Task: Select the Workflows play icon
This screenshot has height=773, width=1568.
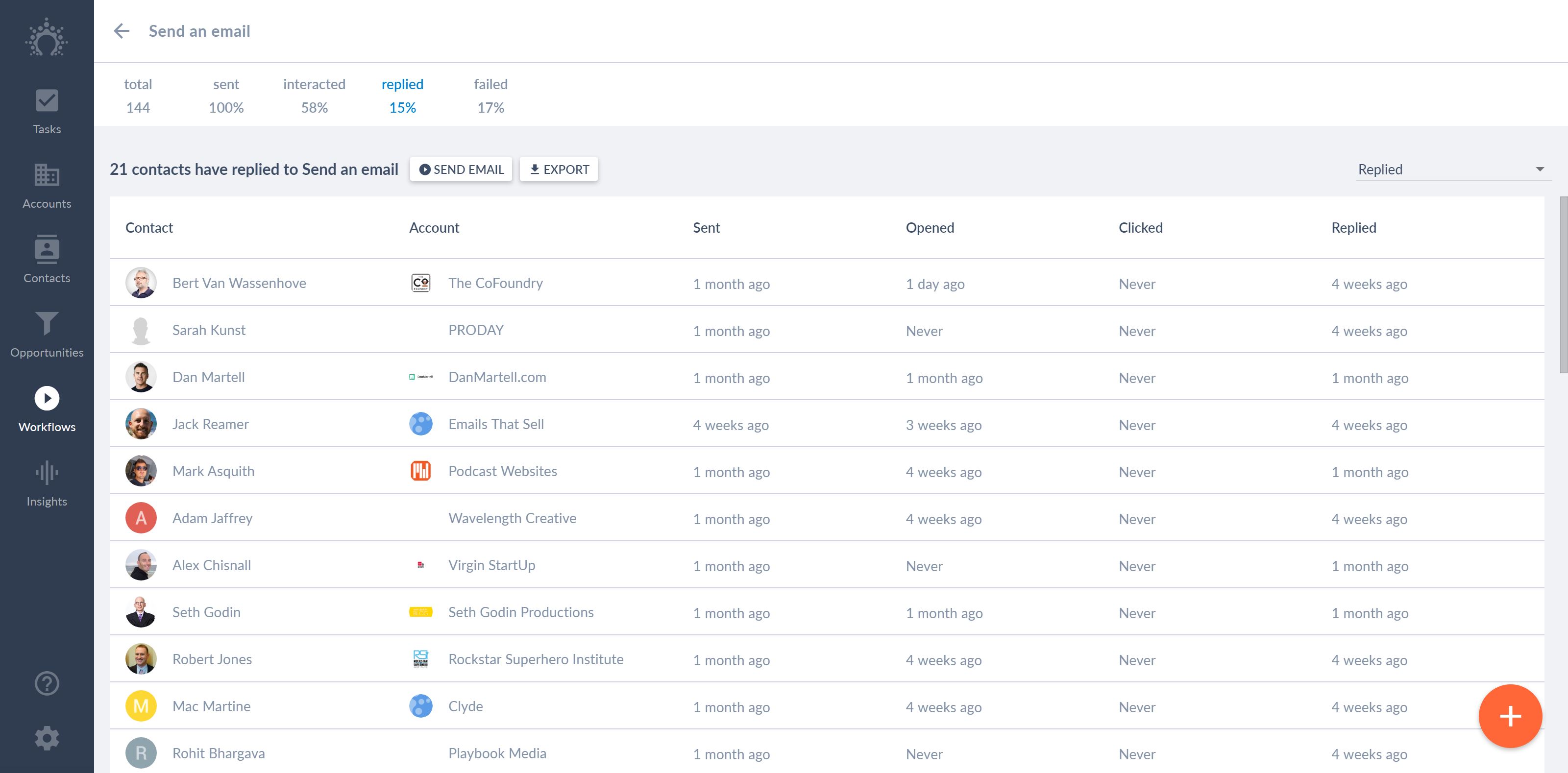Action: click(47, 399)
